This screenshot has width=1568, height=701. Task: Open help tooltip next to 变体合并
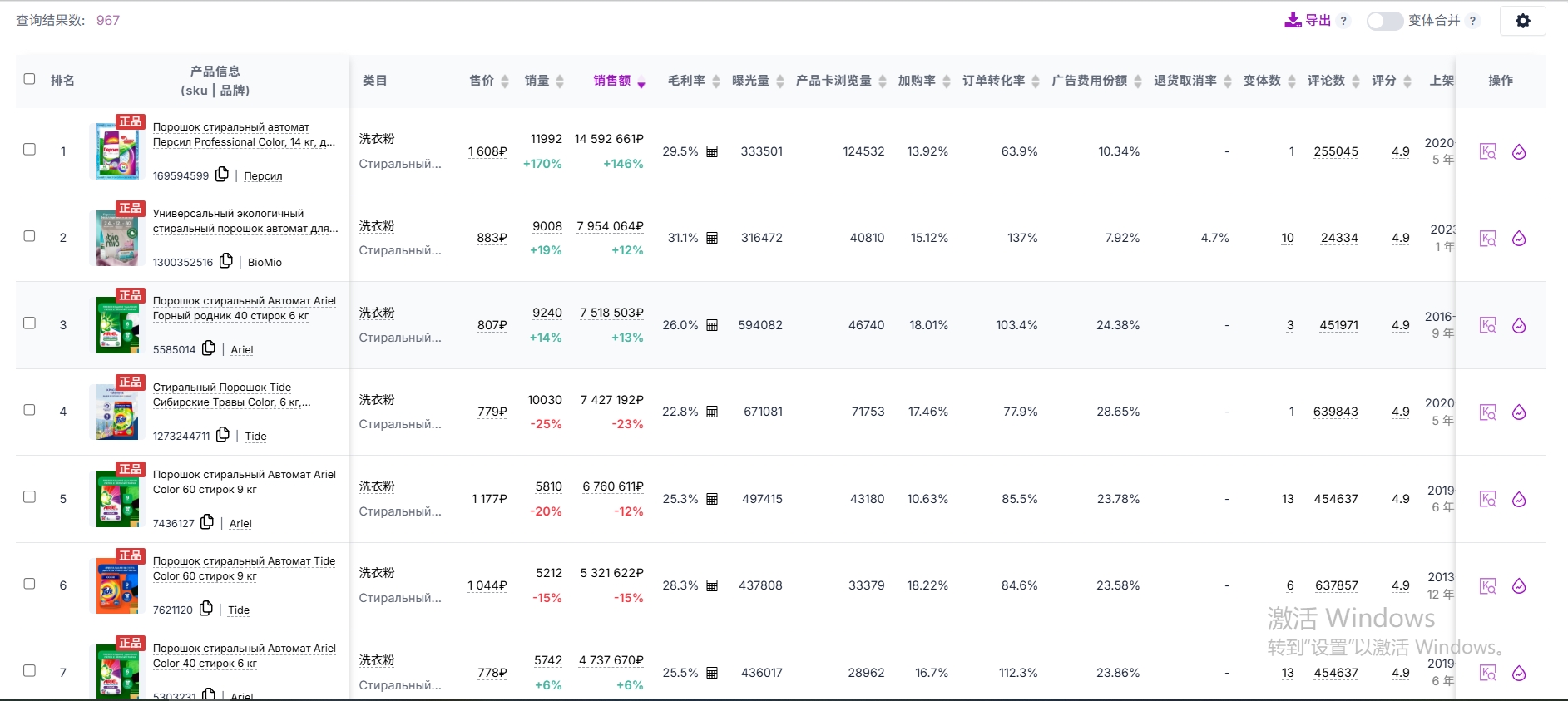tap(1473, 21)
